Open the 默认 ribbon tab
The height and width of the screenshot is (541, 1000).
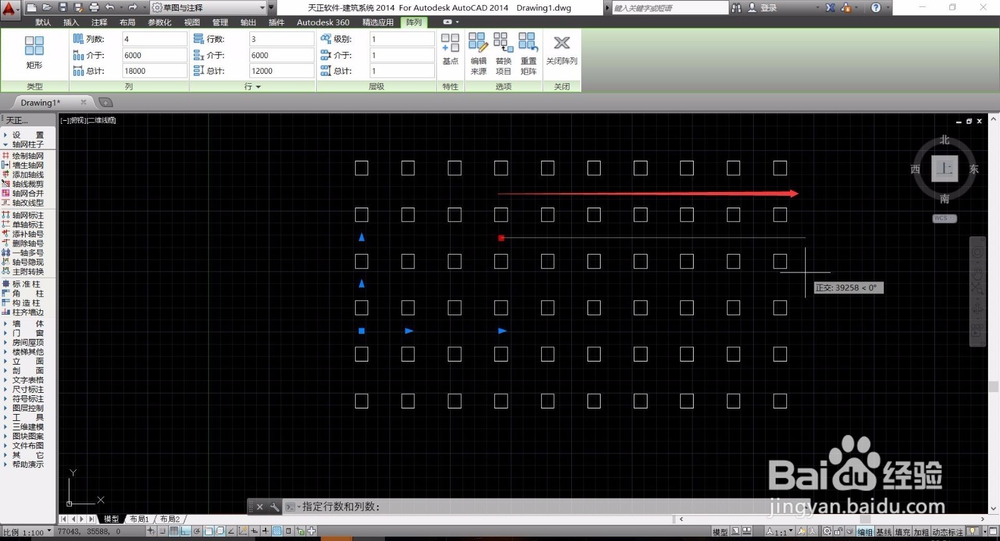[43, 22]
